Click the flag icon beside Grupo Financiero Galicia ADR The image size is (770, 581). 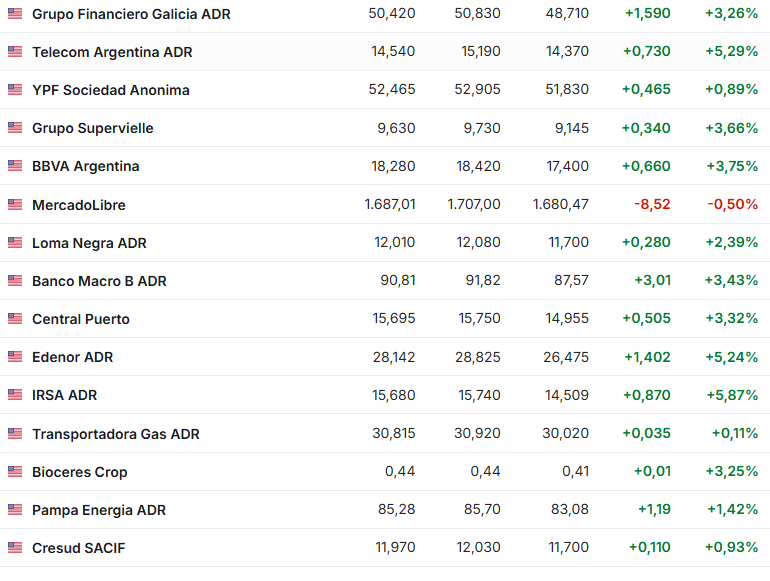15,13
